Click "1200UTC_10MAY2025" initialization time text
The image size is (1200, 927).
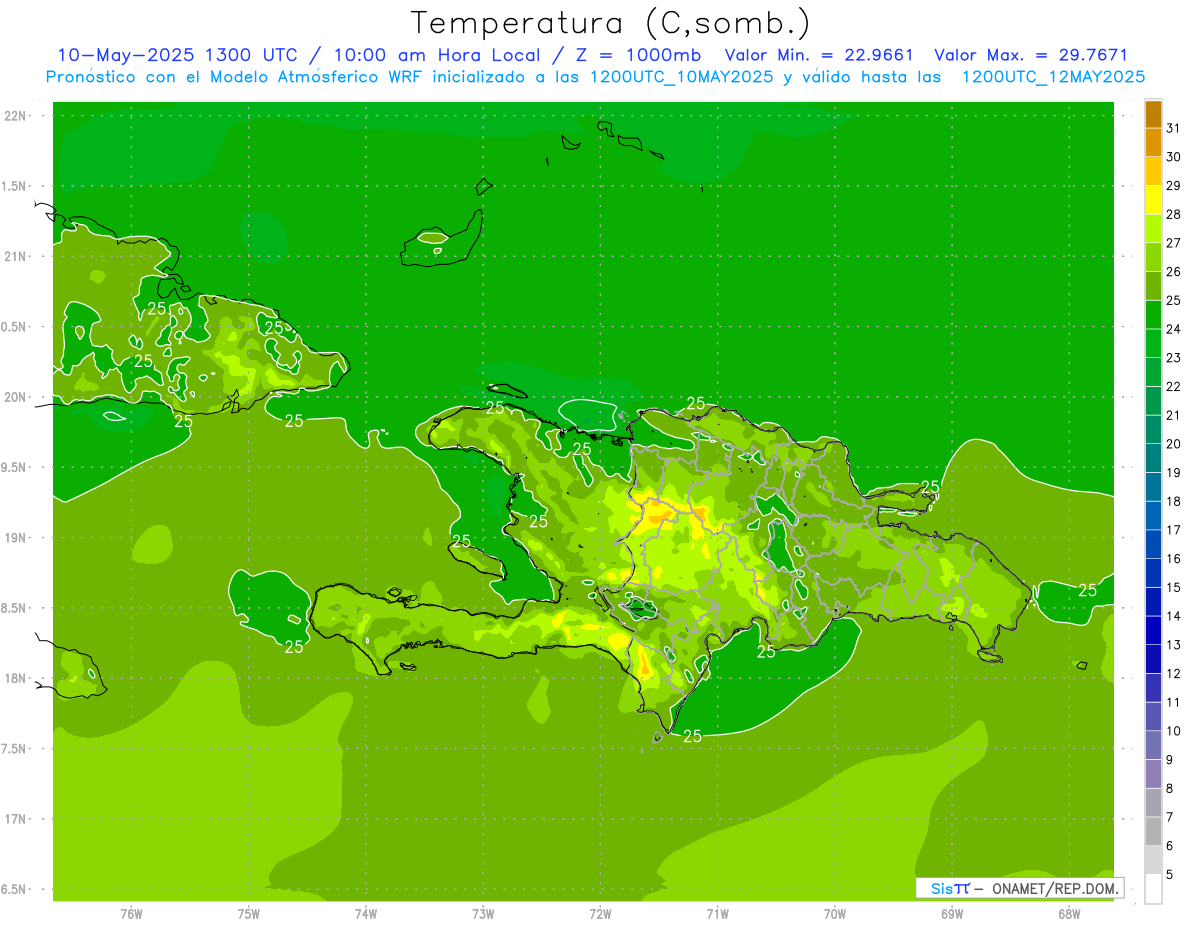click(681, 76)
